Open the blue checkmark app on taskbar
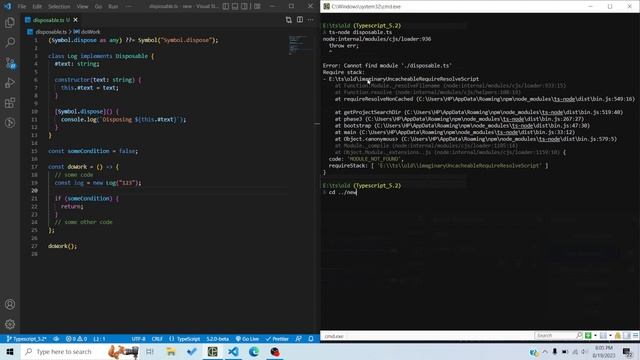Image resolution: width=640 pixels, height=360 pixels. (191, 351)
